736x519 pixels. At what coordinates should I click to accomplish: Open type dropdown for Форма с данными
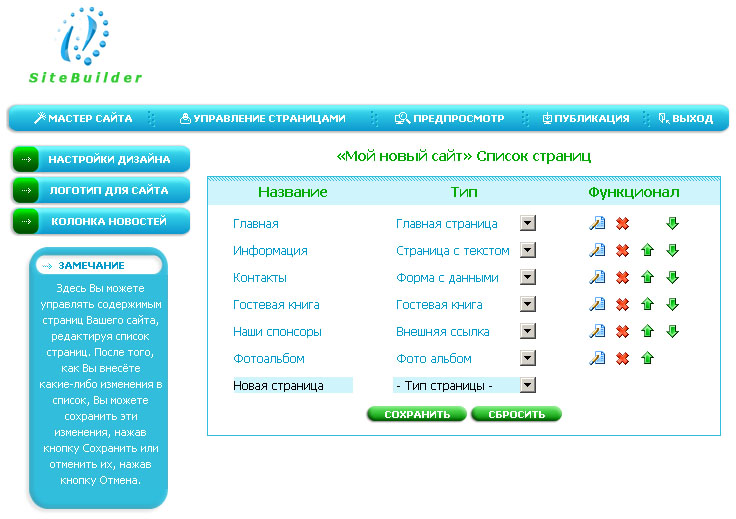[x=528, y=277]
